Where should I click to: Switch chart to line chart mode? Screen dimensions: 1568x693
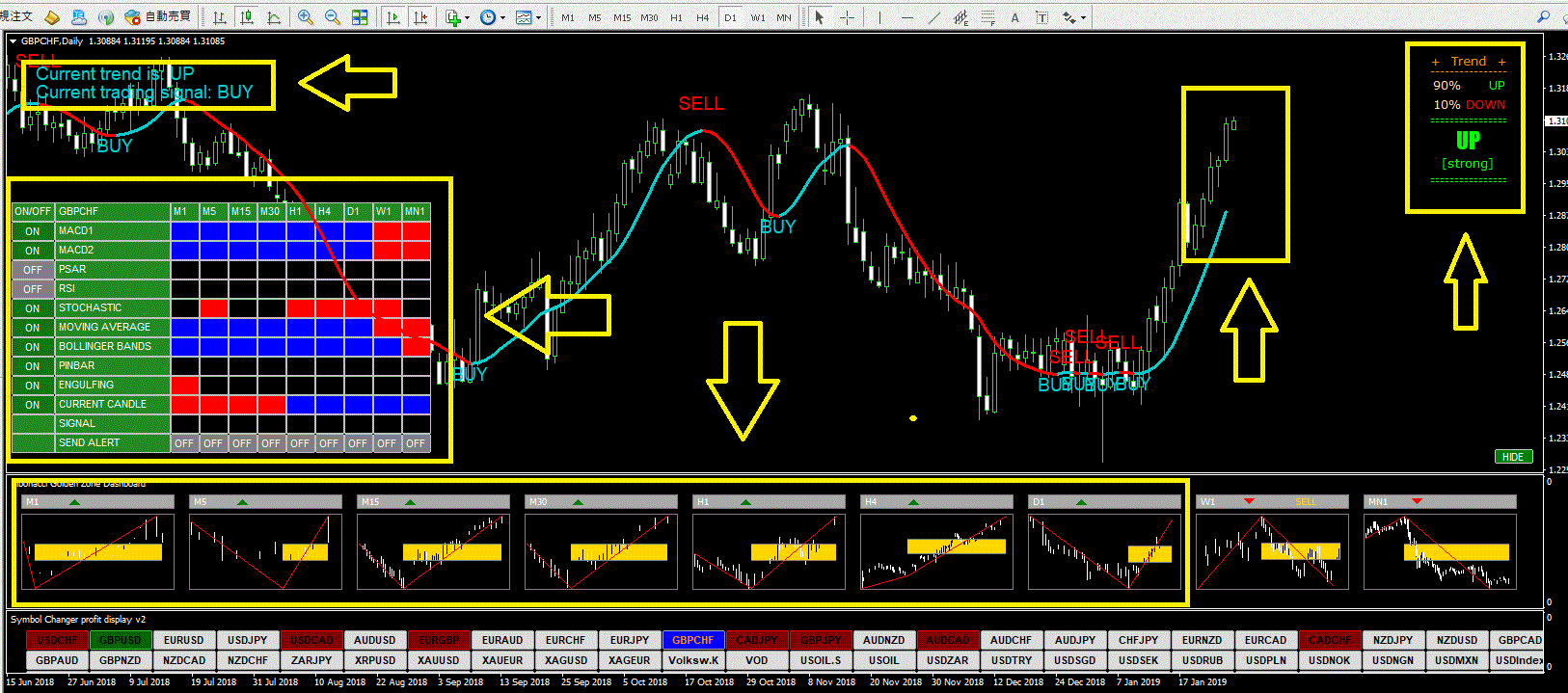pyautogui.click(x=275, y=17)
